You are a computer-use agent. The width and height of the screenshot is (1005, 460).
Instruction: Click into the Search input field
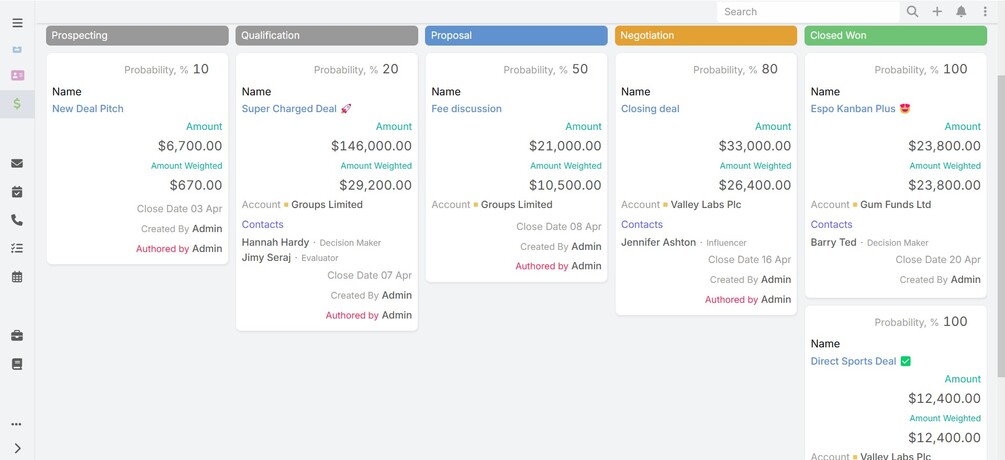coord(806,12)
